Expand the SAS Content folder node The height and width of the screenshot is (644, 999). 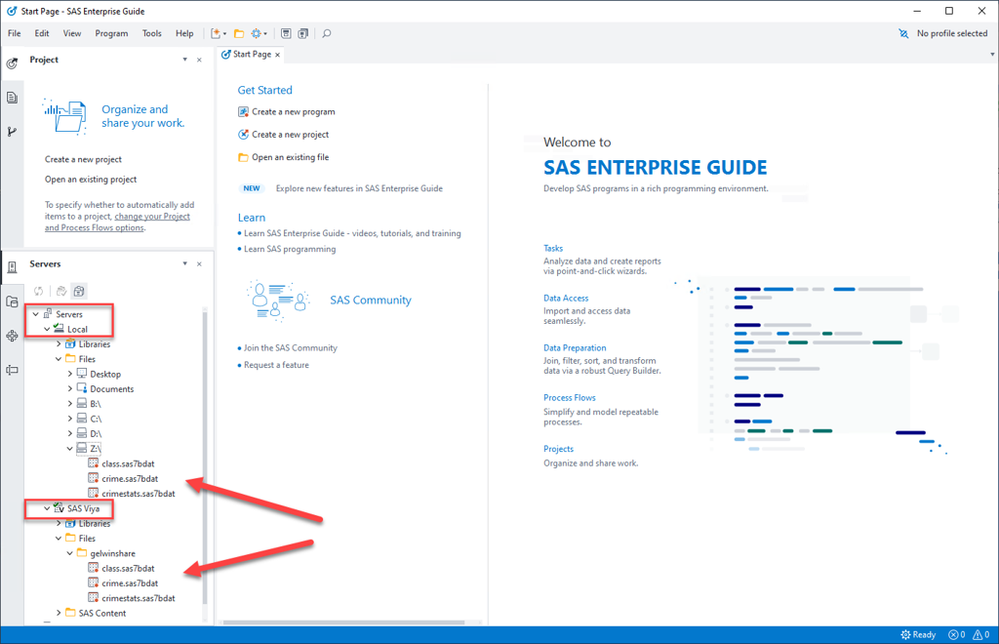point(59,613)
